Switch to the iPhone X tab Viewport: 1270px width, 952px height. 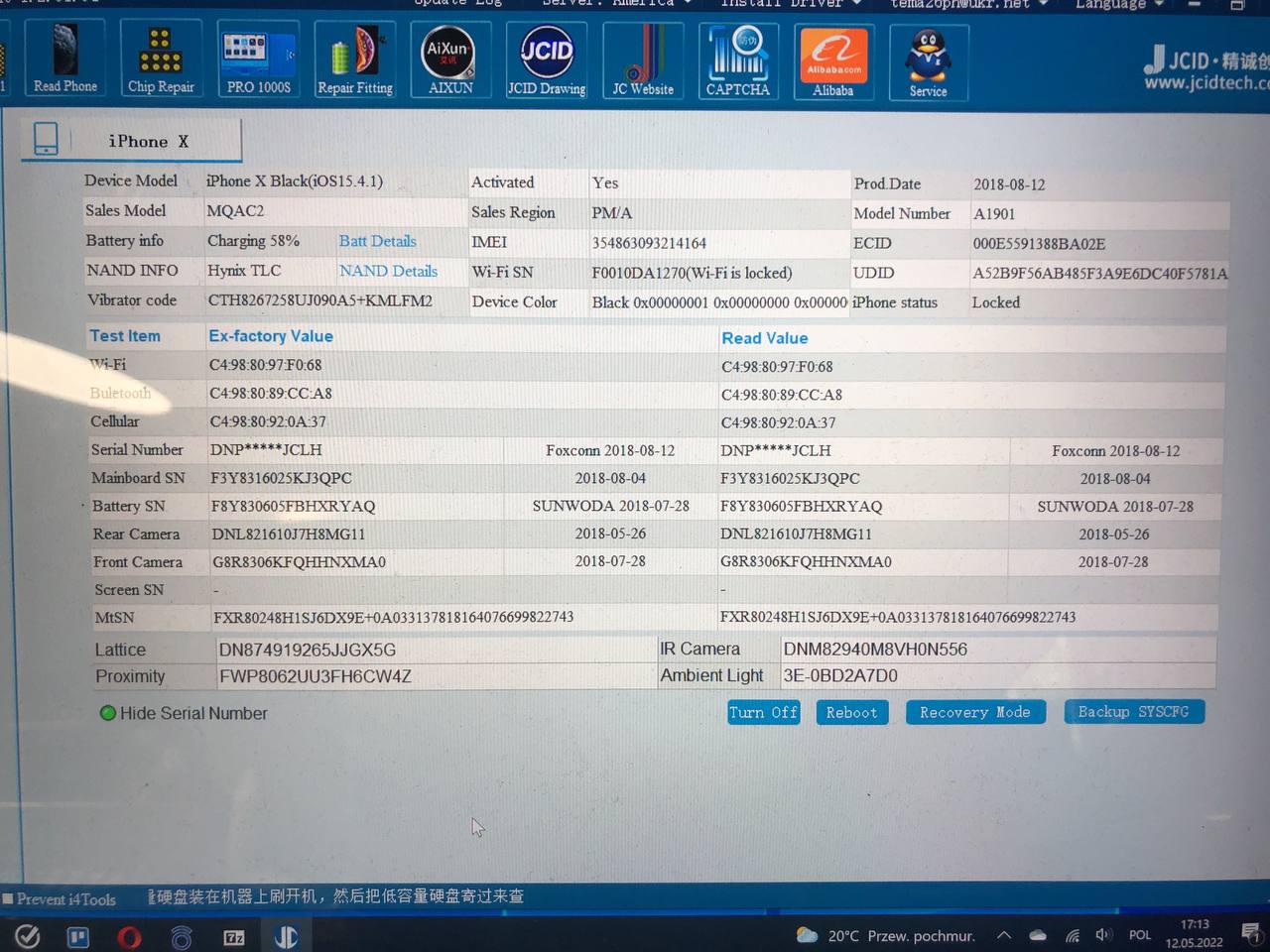coord(132,140)
